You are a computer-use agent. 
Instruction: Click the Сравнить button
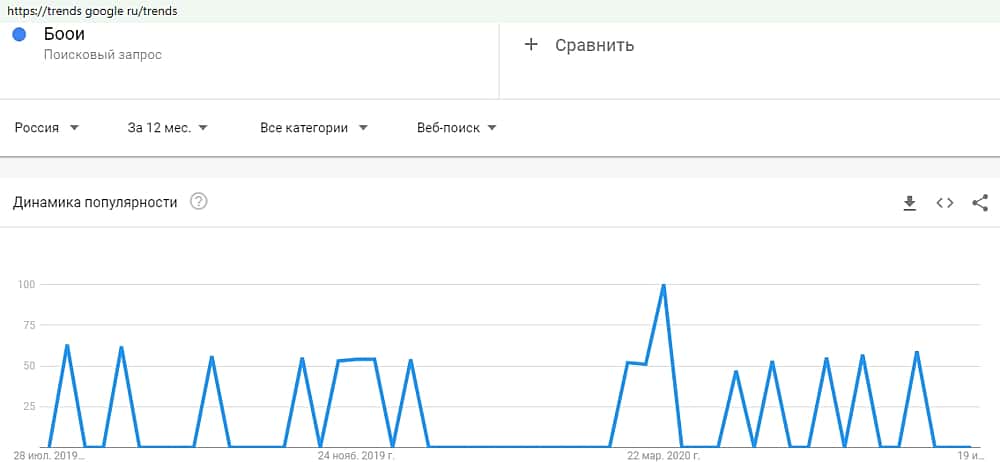point(594,45)
